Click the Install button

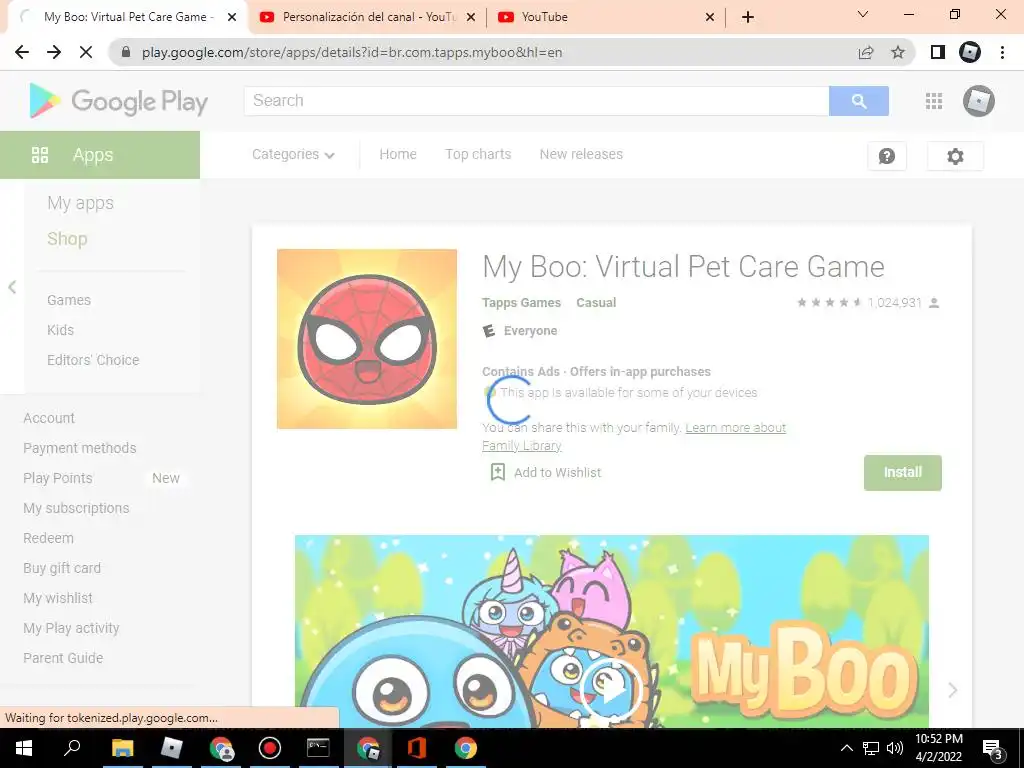[x=903, y=472]
